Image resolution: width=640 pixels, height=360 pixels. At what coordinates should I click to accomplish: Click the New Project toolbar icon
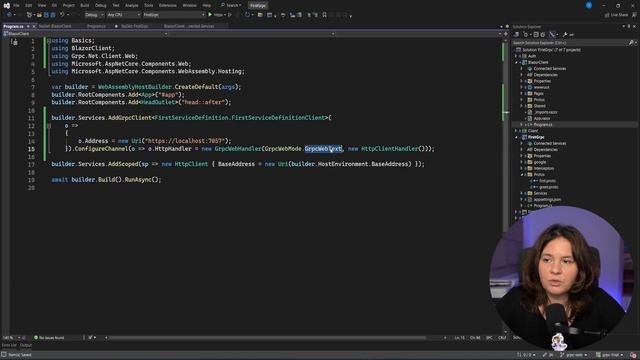[29, 15]
